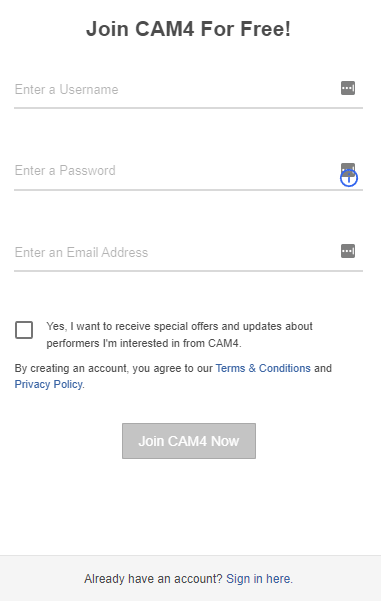Tick the special offers checkbox

point(24,330)
